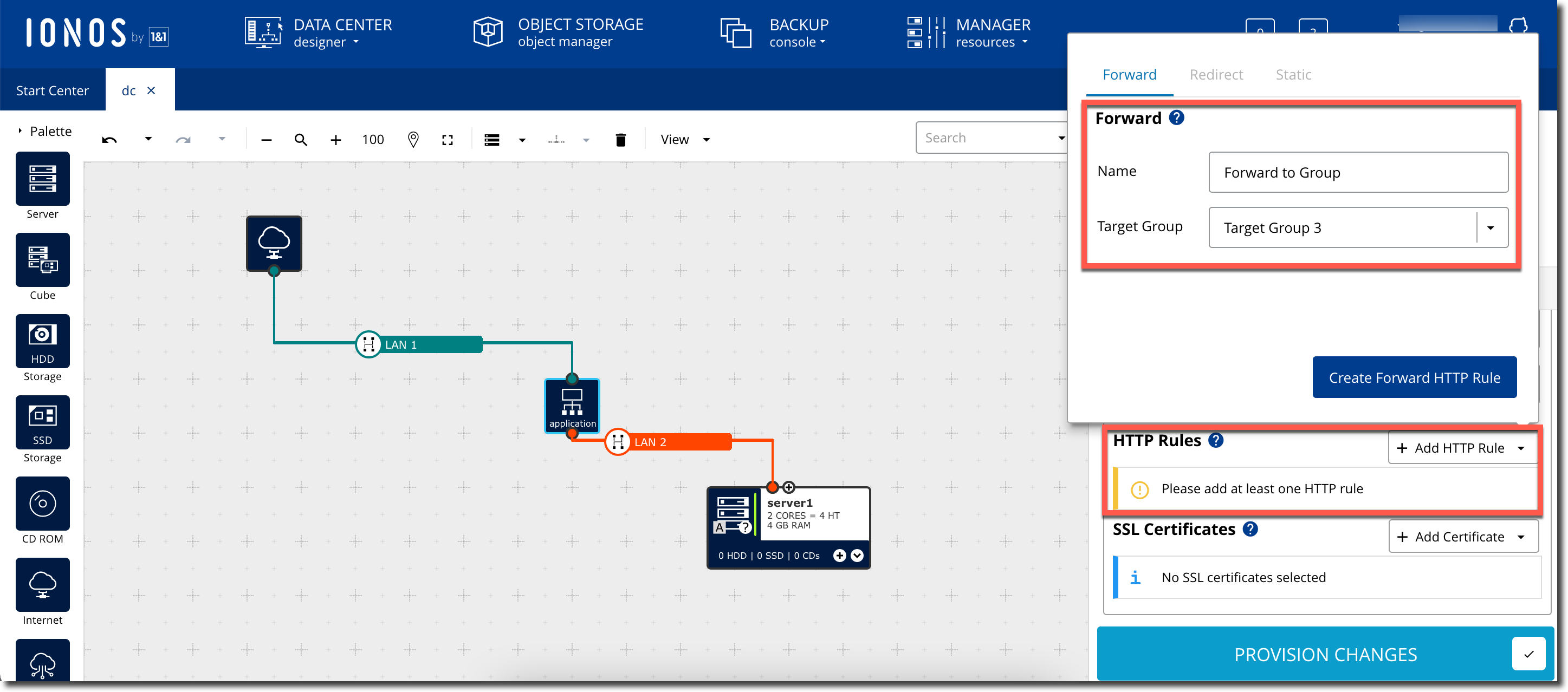The image size is (1568, 692).
Task: Open help for Forward section
Action: [x=1177, y=117]
